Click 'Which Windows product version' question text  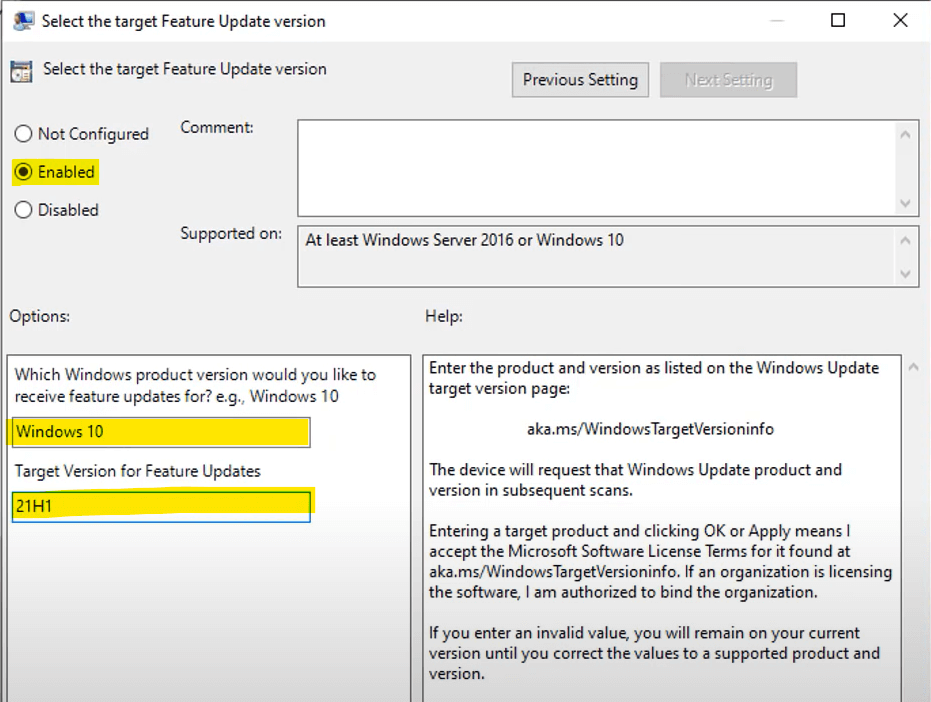(x=195, y=385)
